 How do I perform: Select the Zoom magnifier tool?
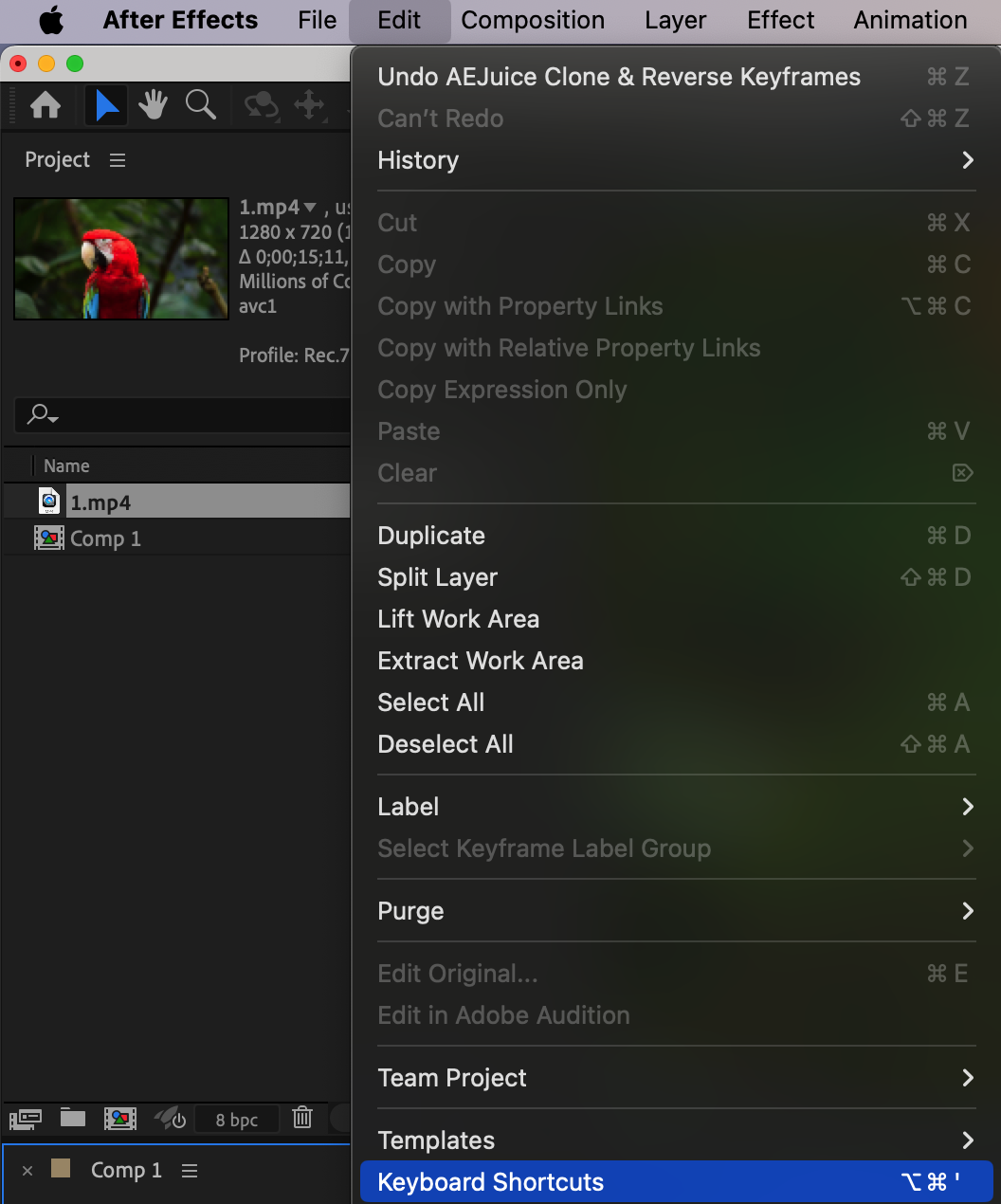[x=200, y=105]
